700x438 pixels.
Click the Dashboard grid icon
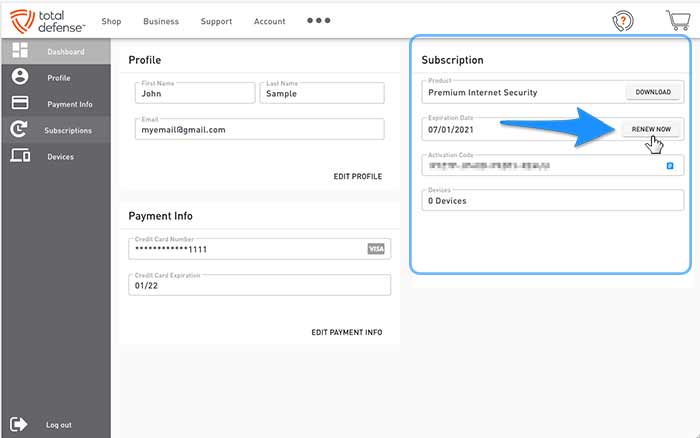pos(20,50)
